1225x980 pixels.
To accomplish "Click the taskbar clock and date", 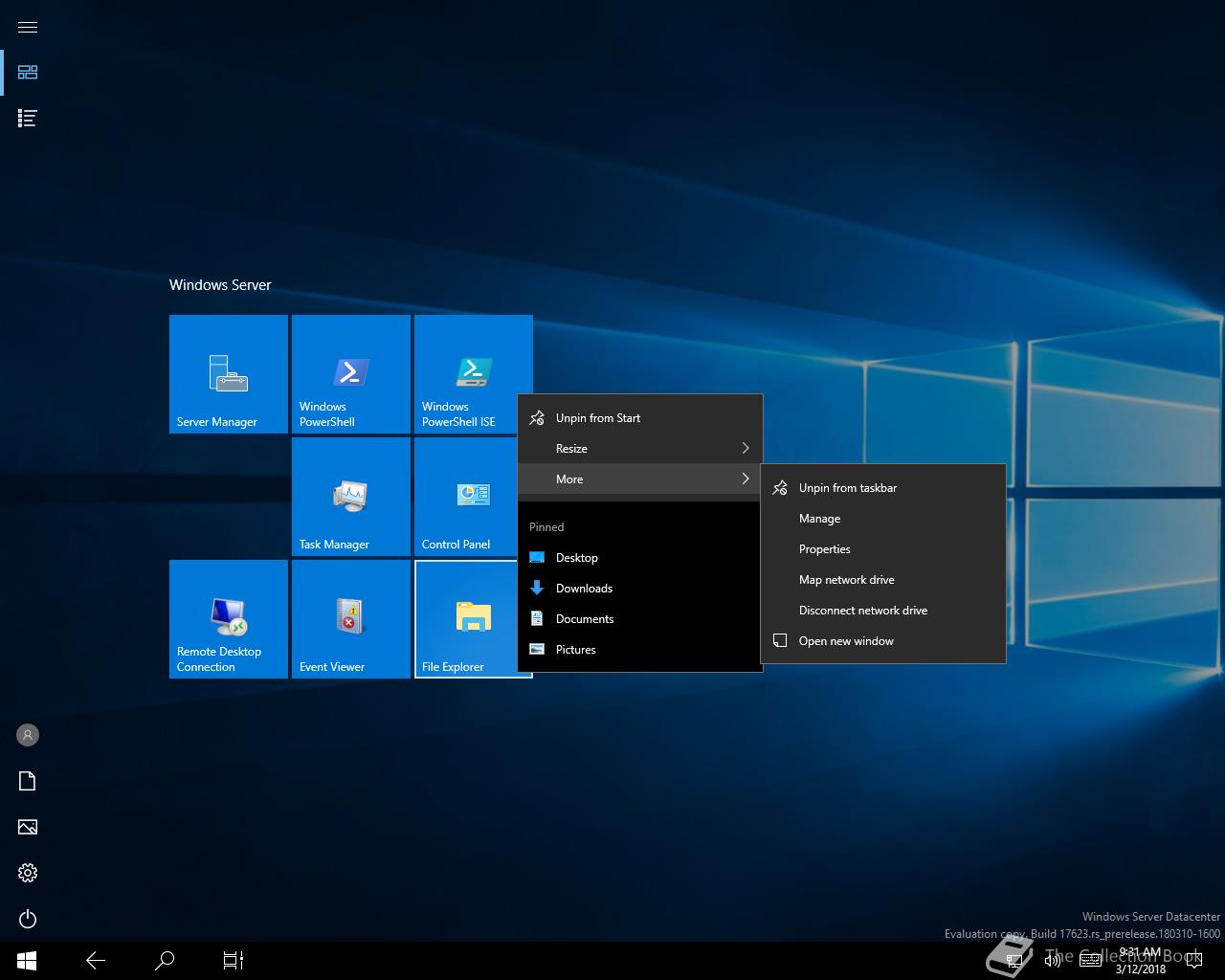I will tap(1140, 961).
